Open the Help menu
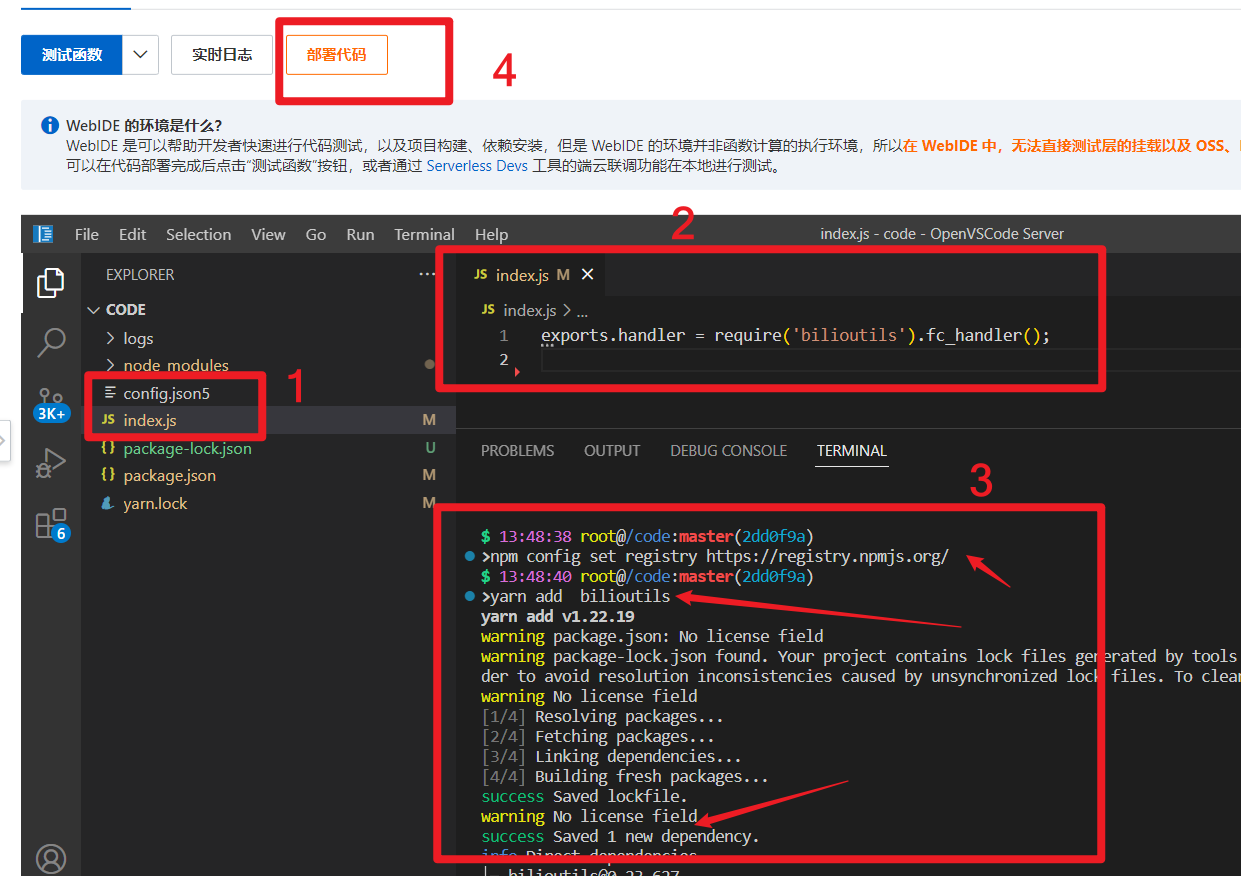Screen dimensions: 1241x876 491,234
